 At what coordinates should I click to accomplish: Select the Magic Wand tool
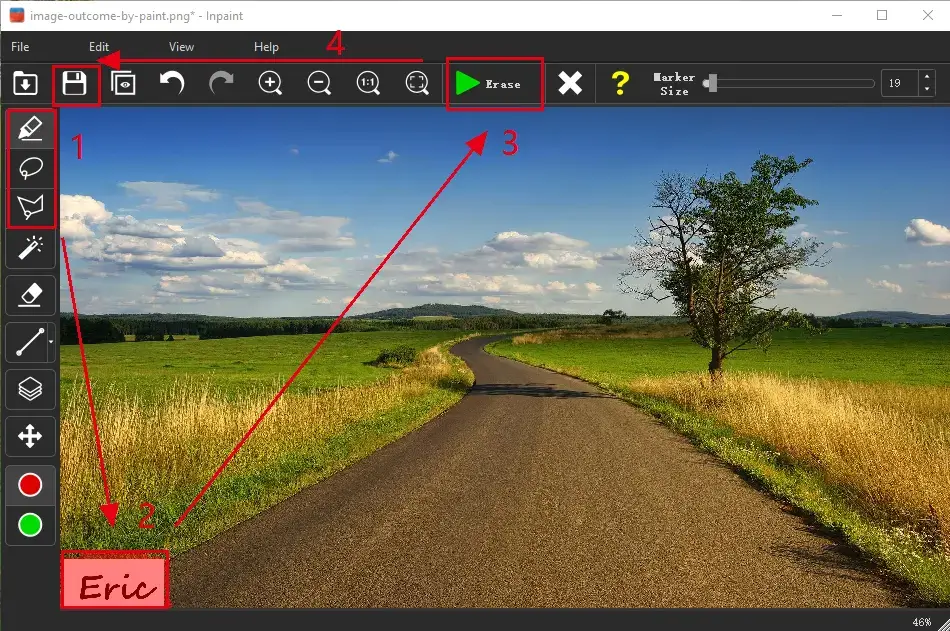pyautogui.click(x=30, y=248)
